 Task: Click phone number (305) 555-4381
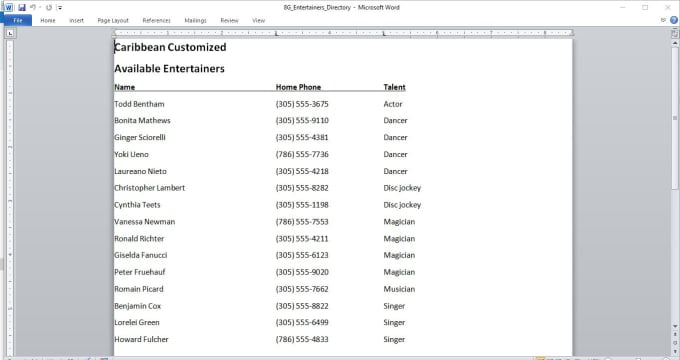click(302, 137)
